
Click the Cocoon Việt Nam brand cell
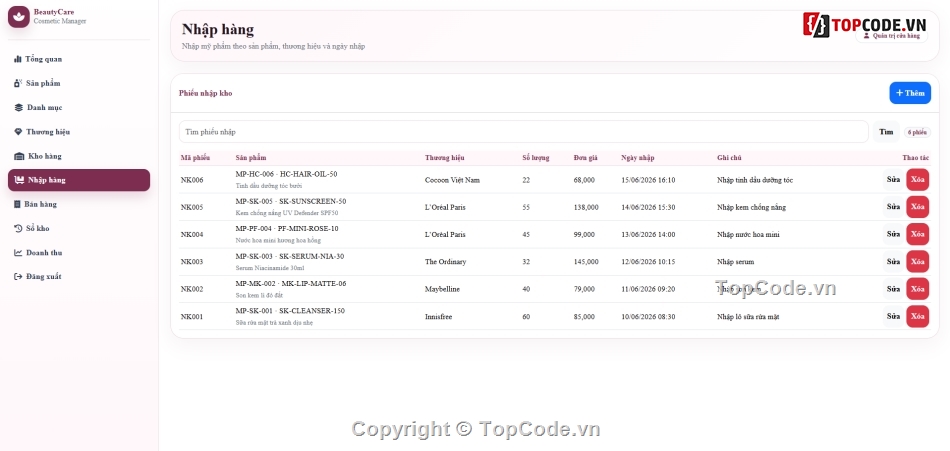tap(452, 180)
